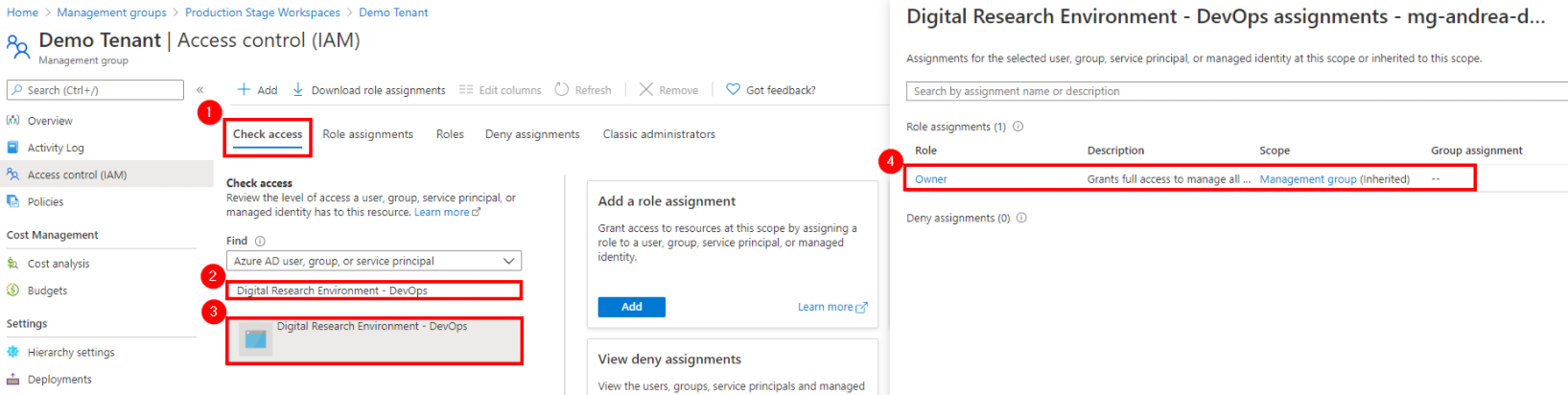Screen dimensions: 1568x395
Task: Open Deployments in the sidebar
Action: (x=59, y=379)
